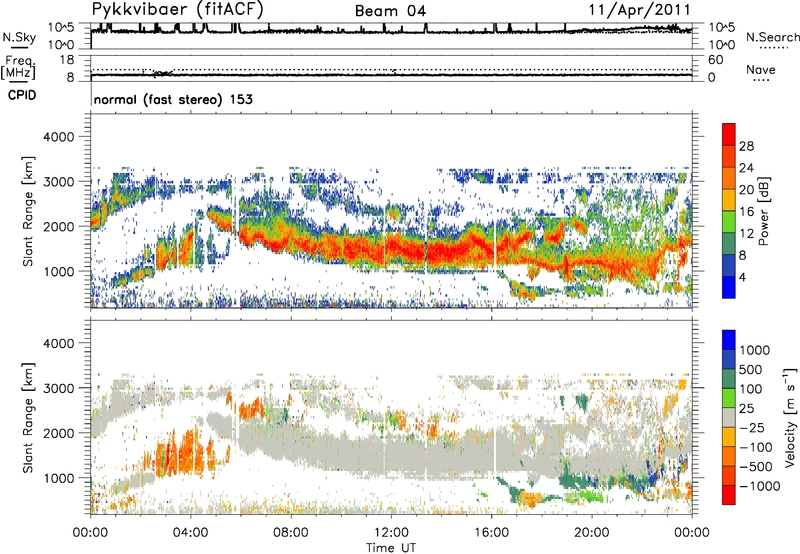
Task: Click the 'CPID' row label
Action: click(22, 95)
